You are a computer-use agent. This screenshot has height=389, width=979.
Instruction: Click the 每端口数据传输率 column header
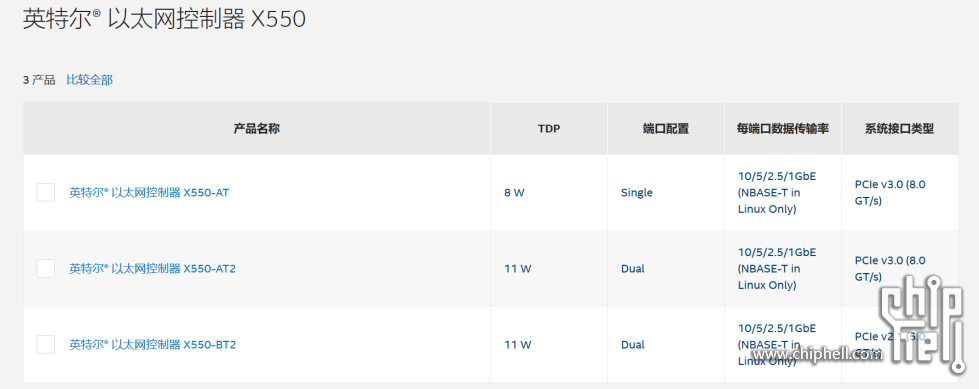(x=782, y=129)
